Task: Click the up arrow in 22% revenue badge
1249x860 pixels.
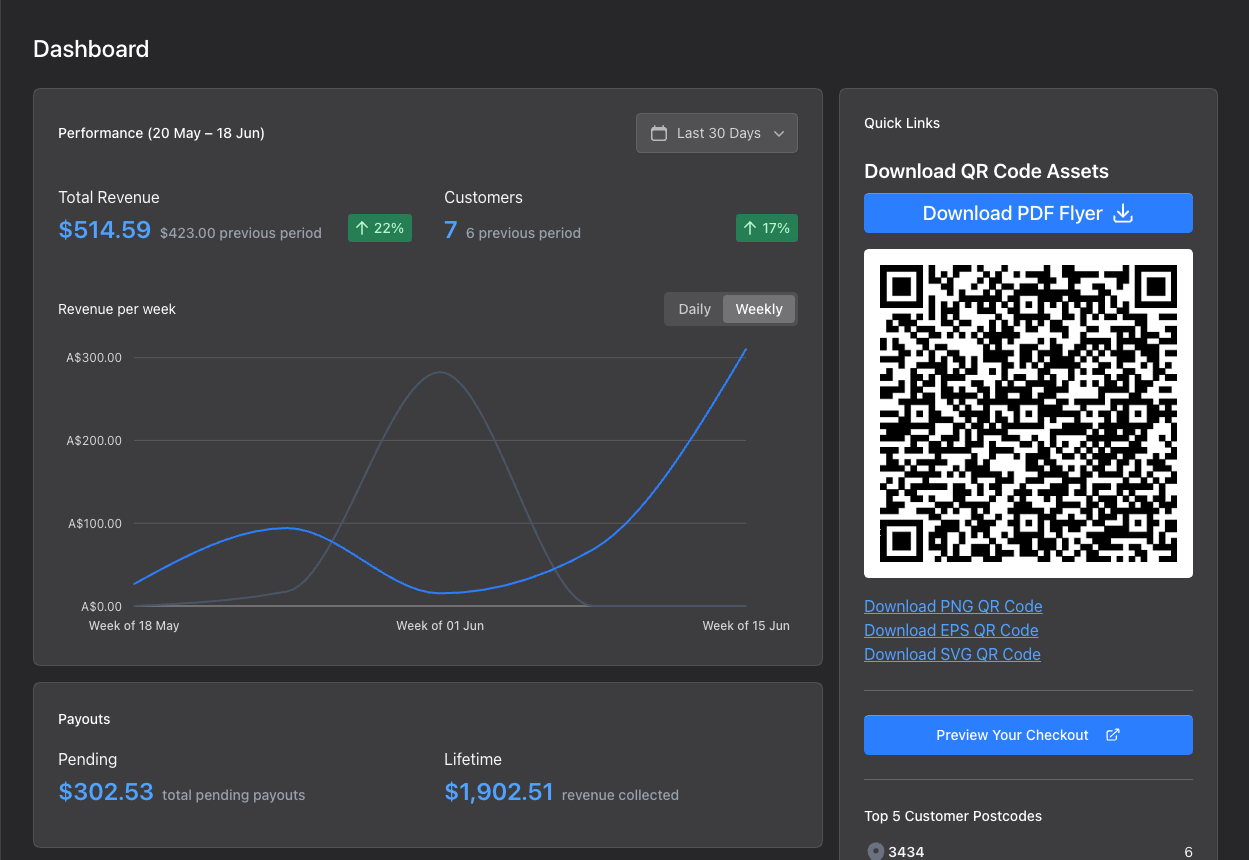Action: coord(362,228)
